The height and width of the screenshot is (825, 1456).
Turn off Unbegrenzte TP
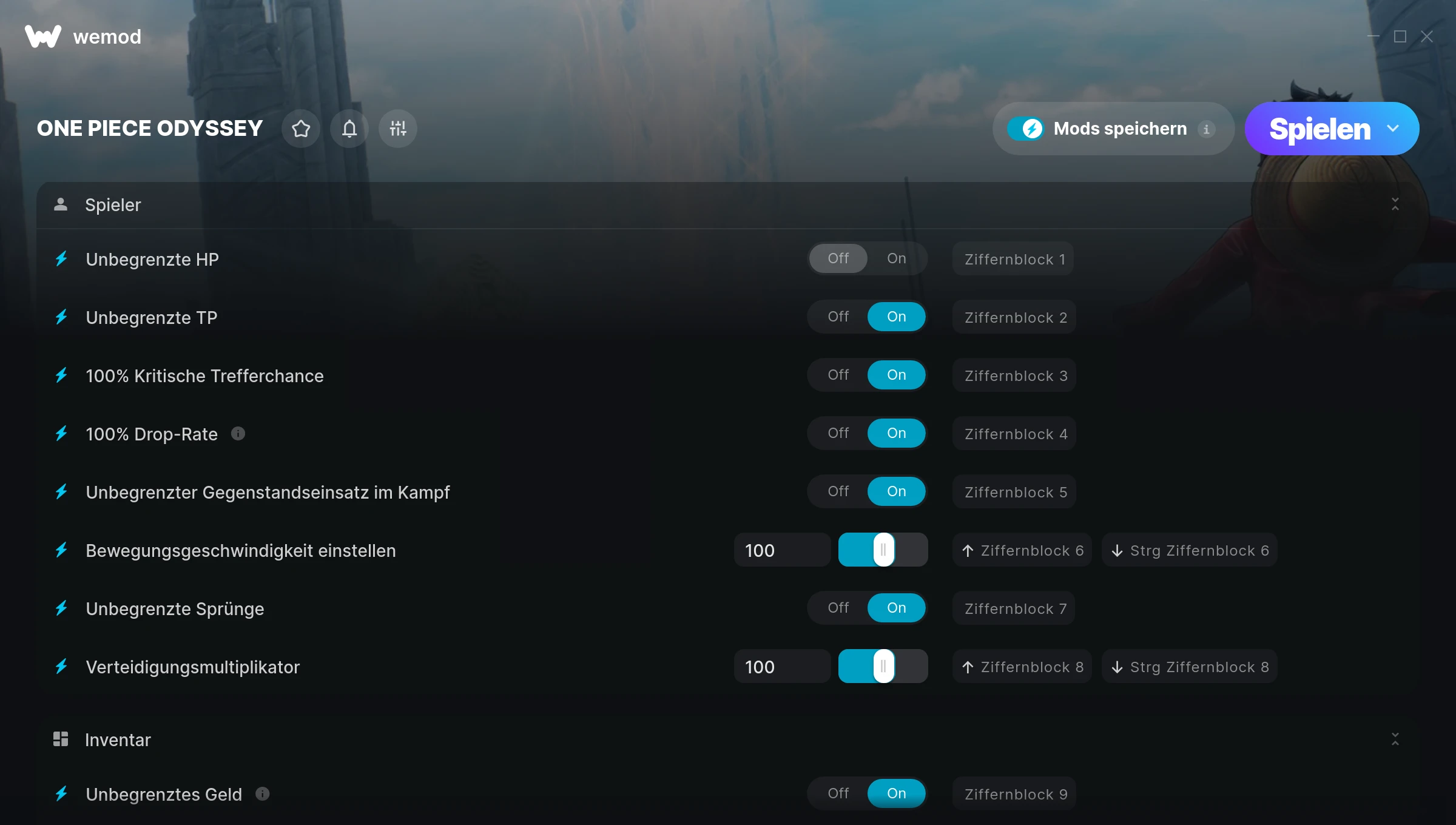point(838,317)
